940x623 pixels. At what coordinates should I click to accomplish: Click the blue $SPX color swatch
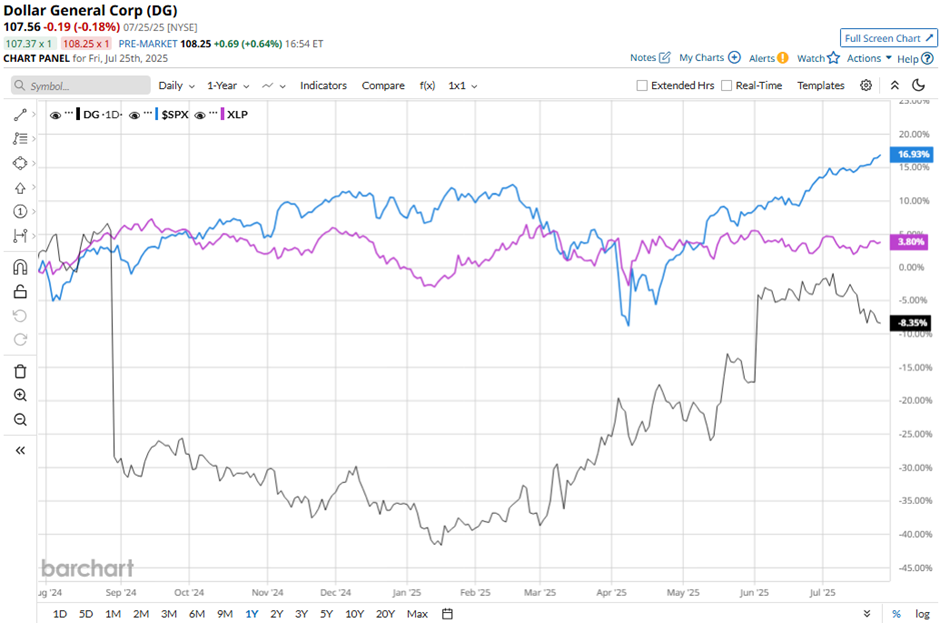tap(157, 114)
